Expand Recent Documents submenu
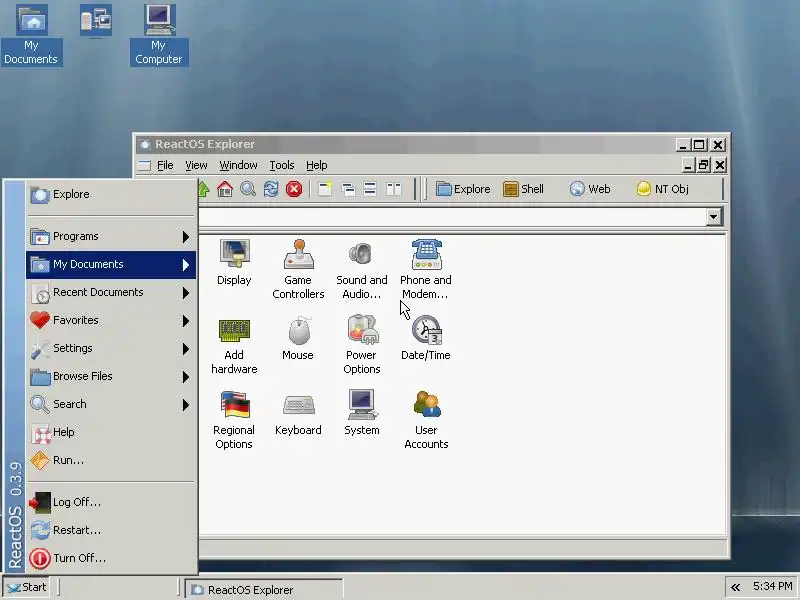Image resolution: width=800 pixels, height=600 pixels. pos(111,292)
